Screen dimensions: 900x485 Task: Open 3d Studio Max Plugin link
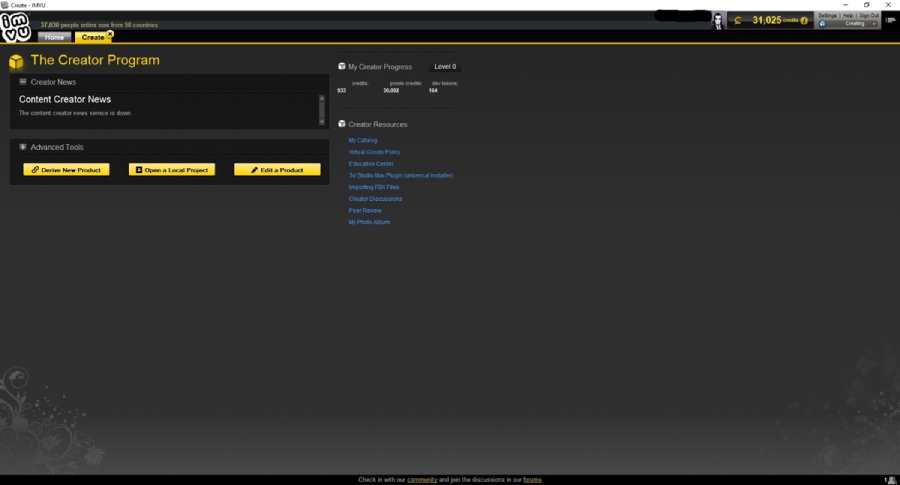[401, 176]
